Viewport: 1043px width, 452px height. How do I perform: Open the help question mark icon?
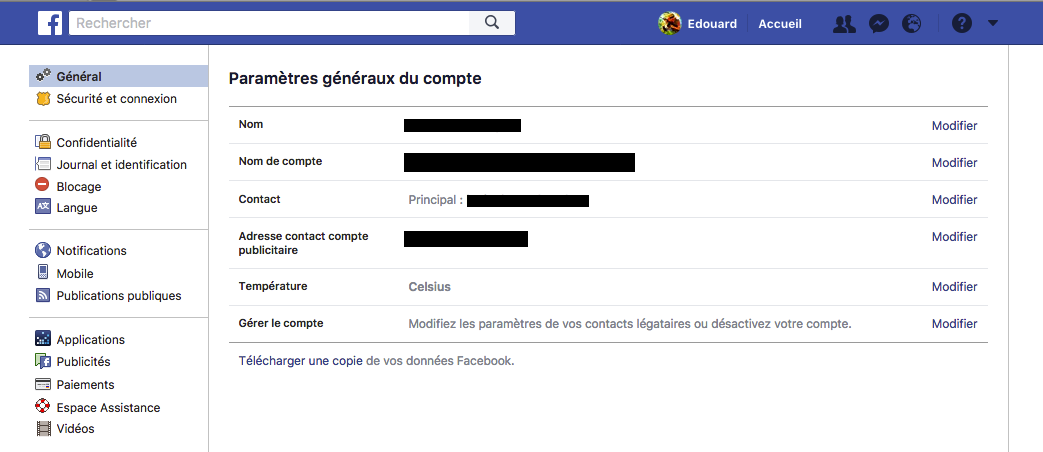click(x=962, y=24)
